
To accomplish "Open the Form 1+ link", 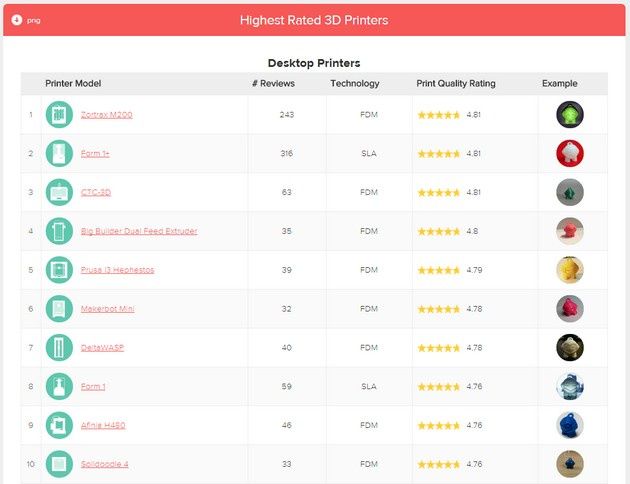I will click(x=95, y=153).
